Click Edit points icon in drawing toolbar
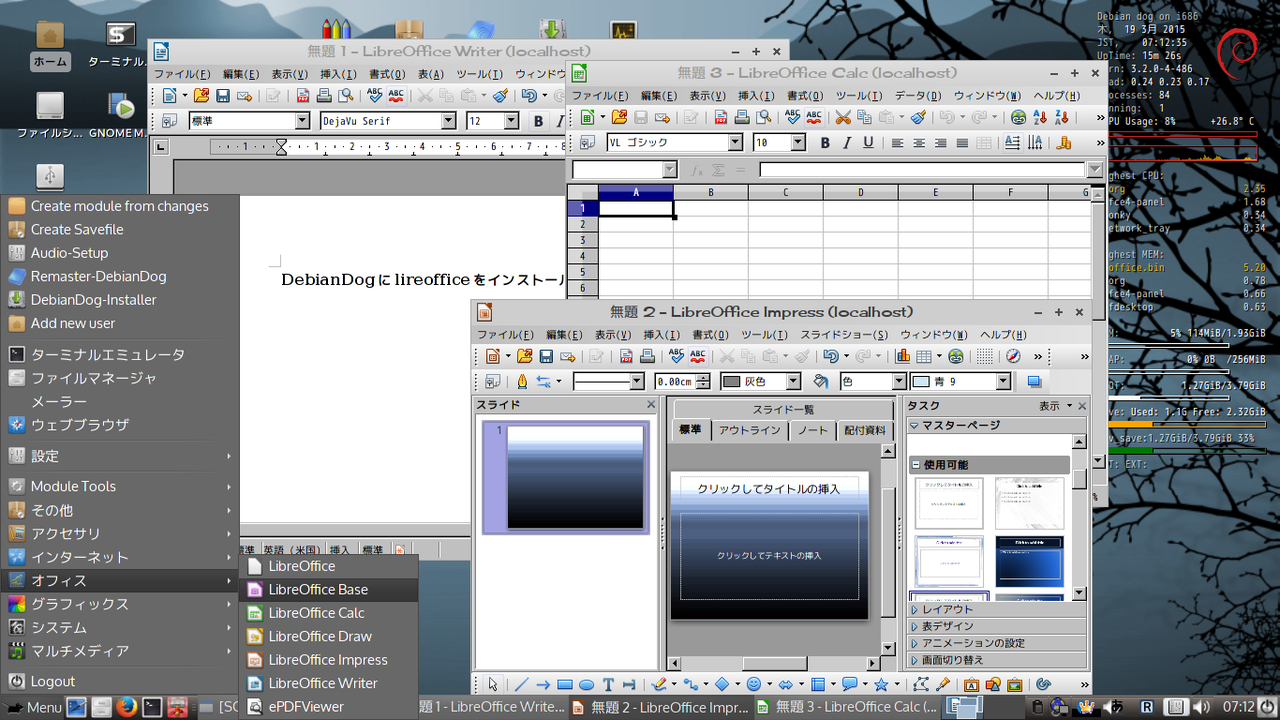 coord(921,685)
